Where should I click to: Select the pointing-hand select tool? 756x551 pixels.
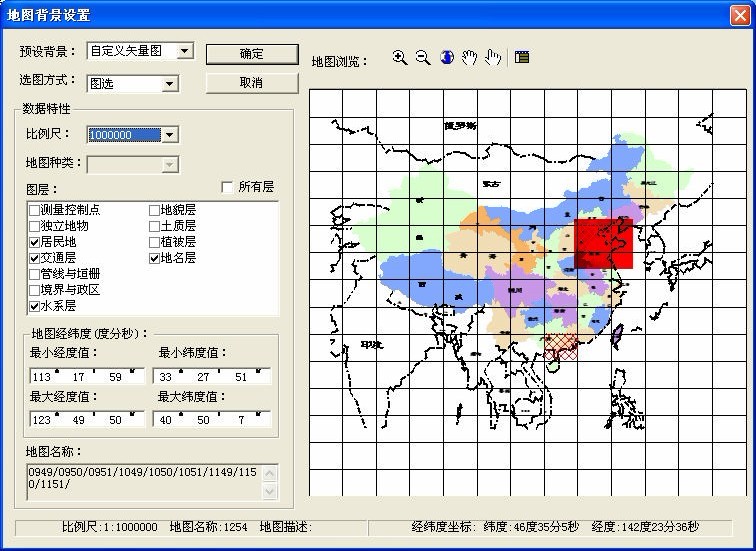pos(493,57)
